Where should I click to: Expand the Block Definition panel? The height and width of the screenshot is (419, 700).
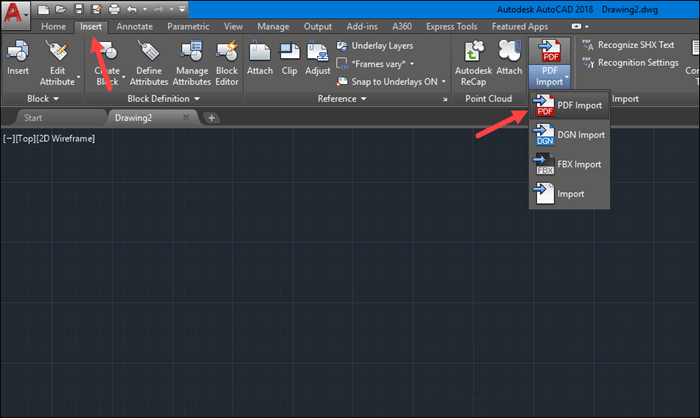(164, 99)
